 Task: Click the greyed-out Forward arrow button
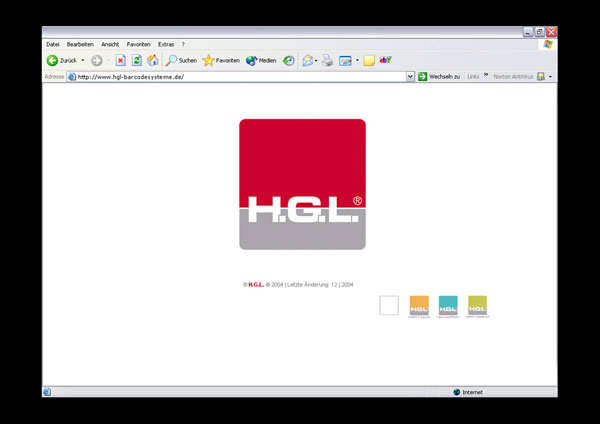[x=96, y=60]
